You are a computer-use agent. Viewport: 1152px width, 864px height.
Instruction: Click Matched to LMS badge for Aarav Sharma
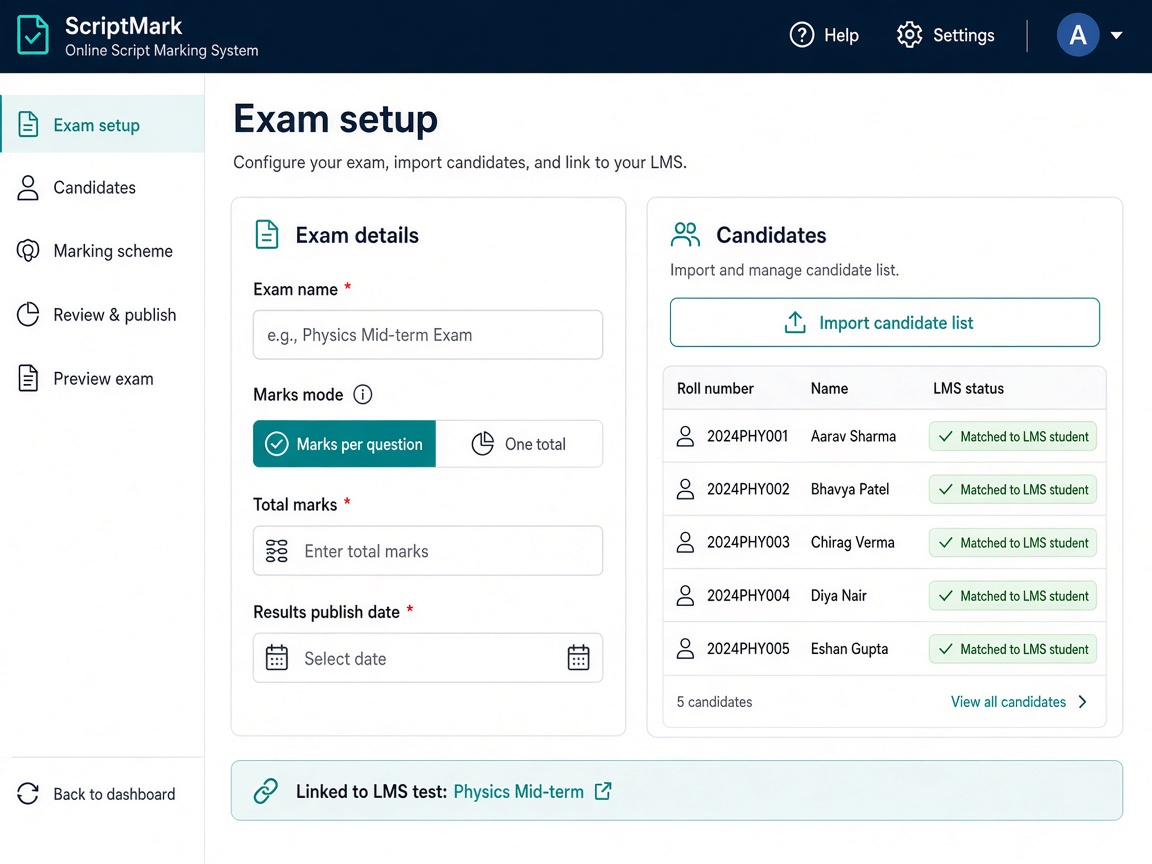1012,436
